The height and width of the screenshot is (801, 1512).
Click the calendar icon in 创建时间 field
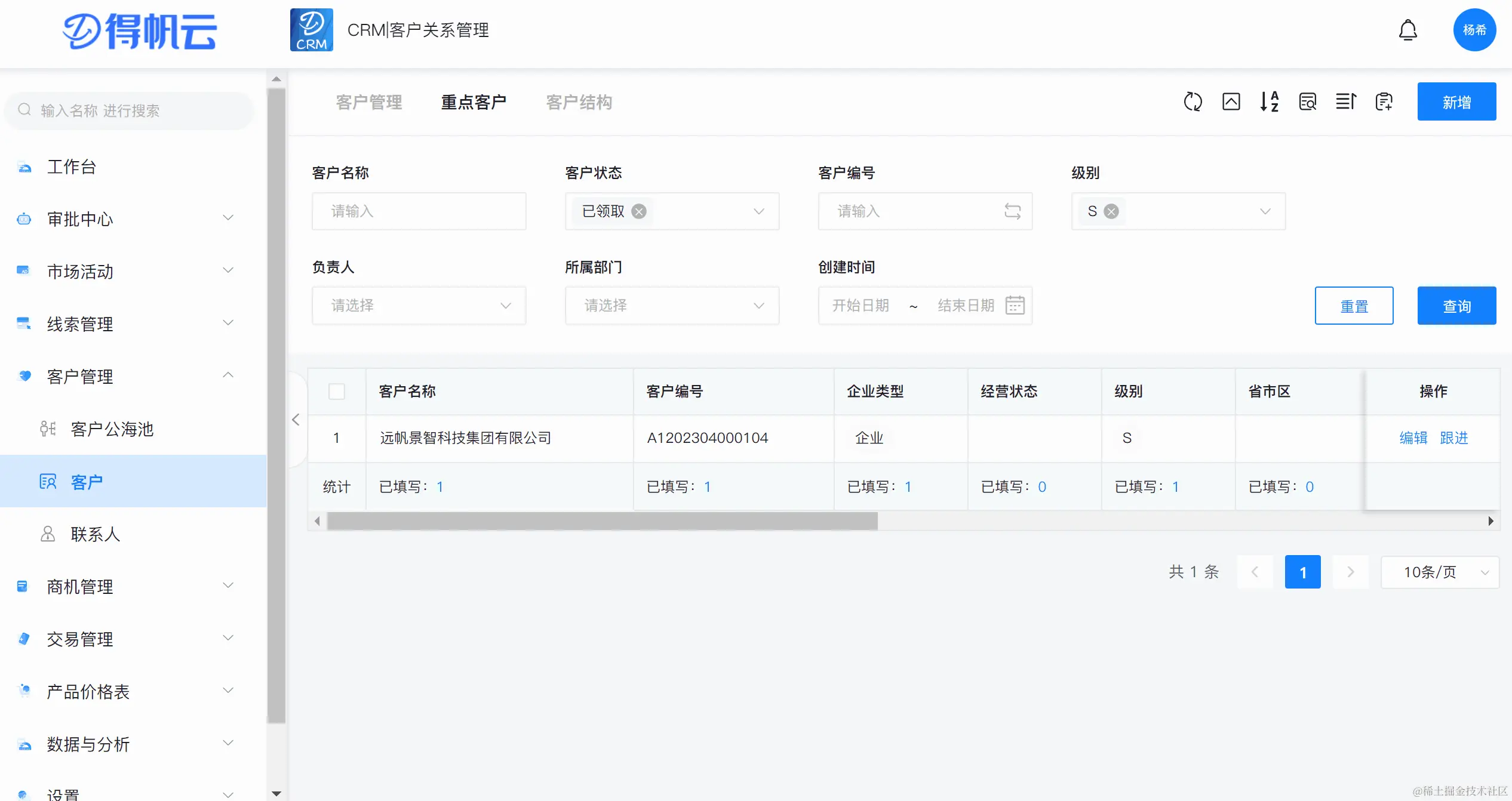click(1015, 306)
